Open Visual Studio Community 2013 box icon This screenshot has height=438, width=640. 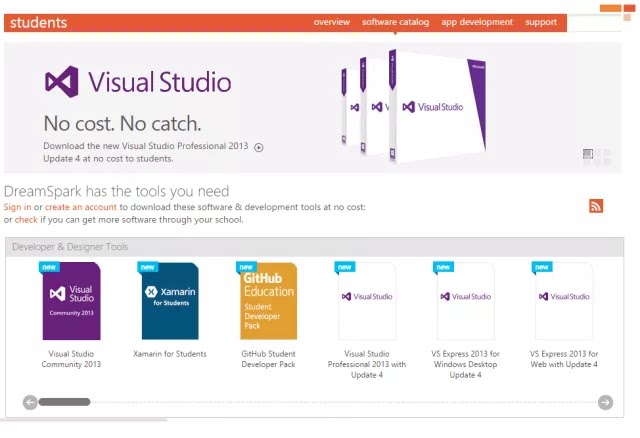pos(71,301)
